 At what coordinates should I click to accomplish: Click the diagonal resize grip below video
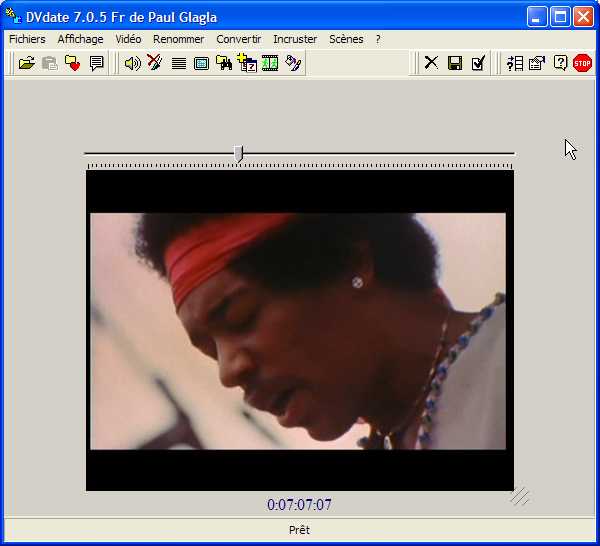coord(520,496)
